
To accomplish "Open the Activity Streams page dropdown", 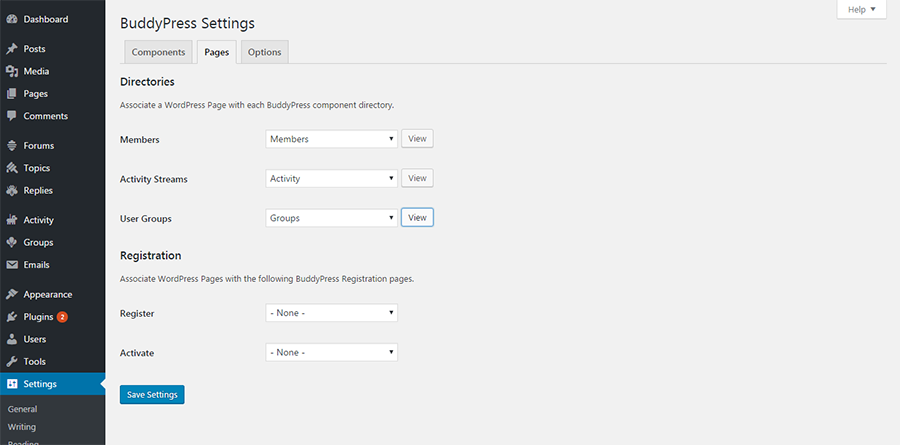I will 331,179.
